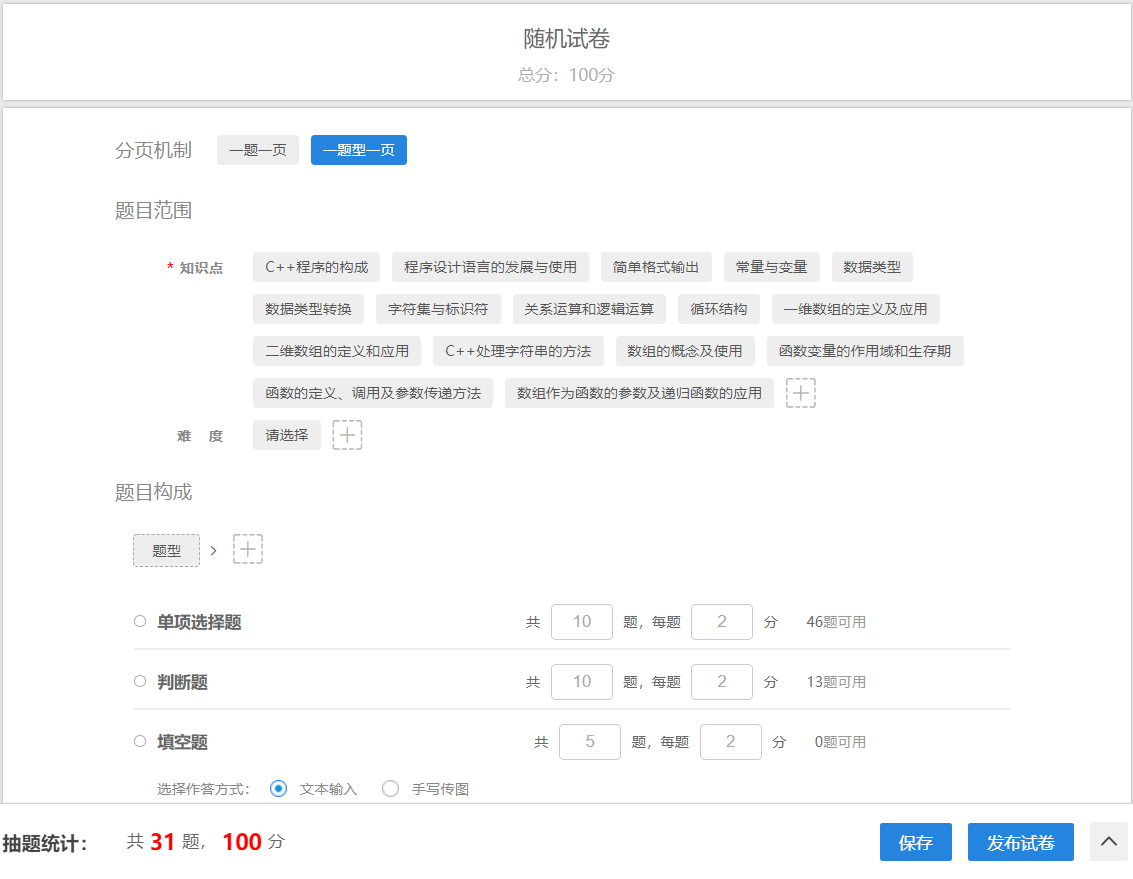Select the 单项选择题 radio circle
Image resolution: width=1133 pixels, height=879 pixels.
pyautogui.click(x=140, y=621)
